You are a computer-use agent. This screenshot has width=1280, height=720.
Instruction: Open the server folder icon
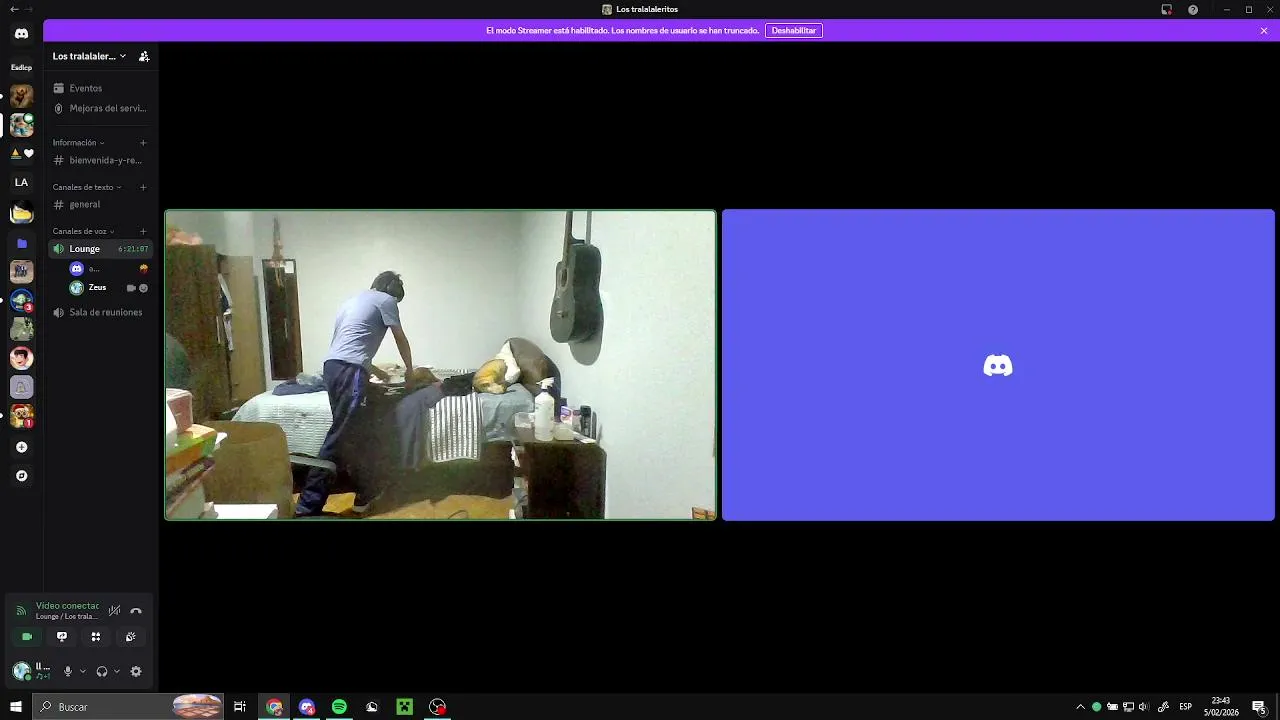21,243
